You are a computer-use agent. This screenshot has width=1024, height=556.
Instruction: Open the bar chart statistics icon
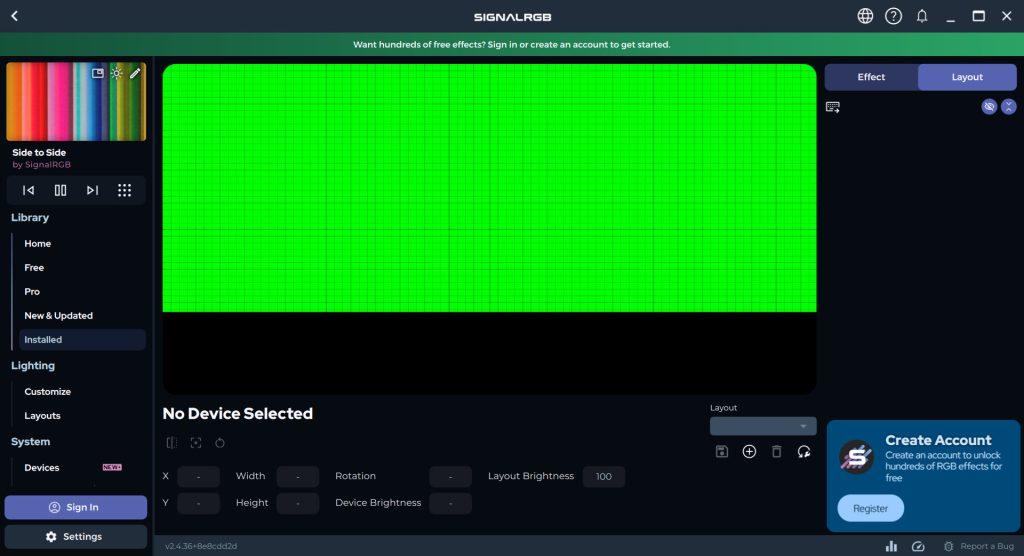click(x=891, y=546)
